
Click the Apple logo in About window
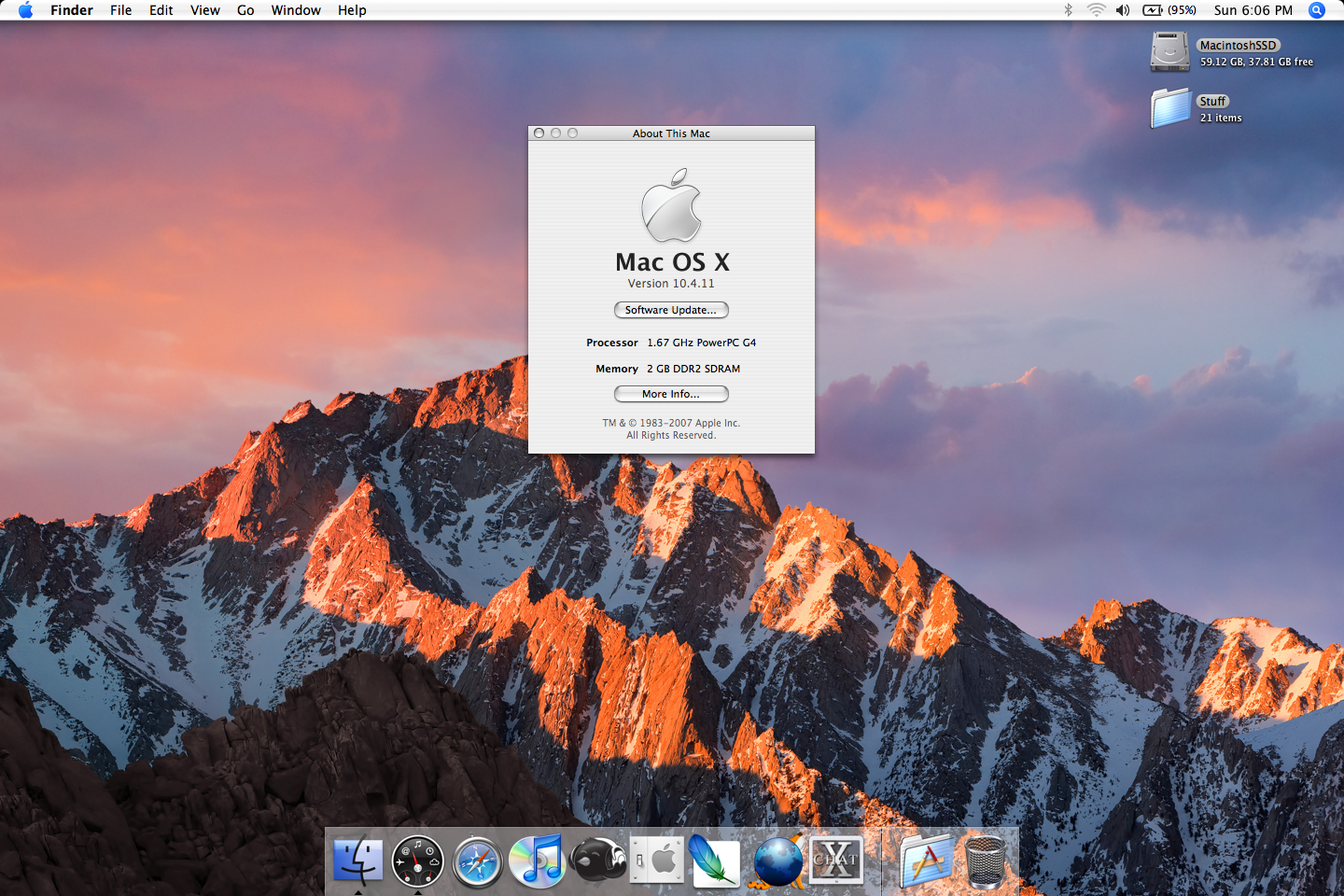(671, 205)
